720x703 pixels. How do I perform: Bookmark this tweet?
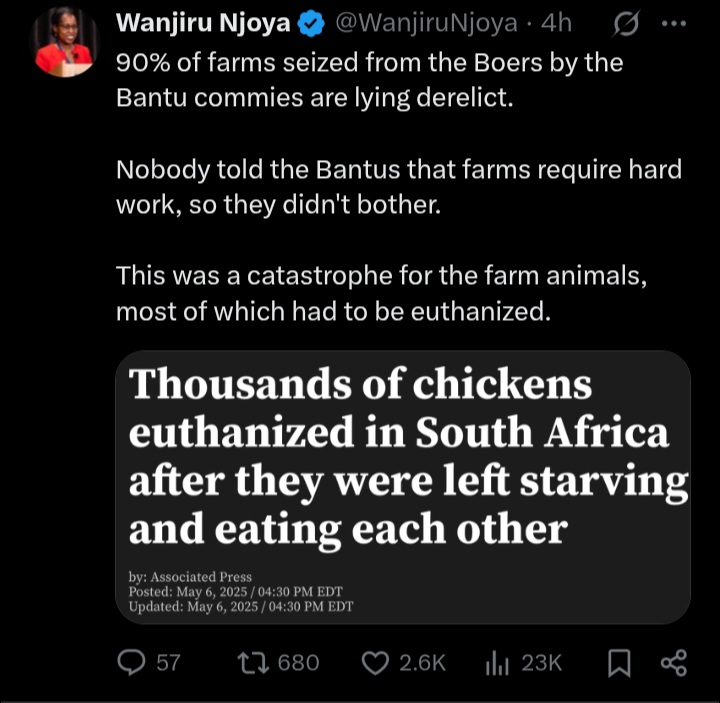[618, 662]
